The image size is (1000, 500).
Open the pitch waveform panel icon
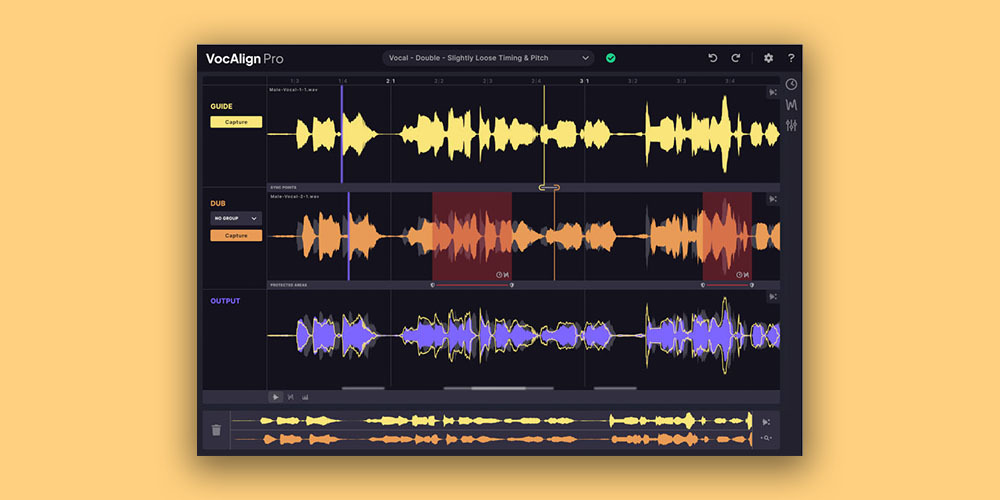pos(791,105)
